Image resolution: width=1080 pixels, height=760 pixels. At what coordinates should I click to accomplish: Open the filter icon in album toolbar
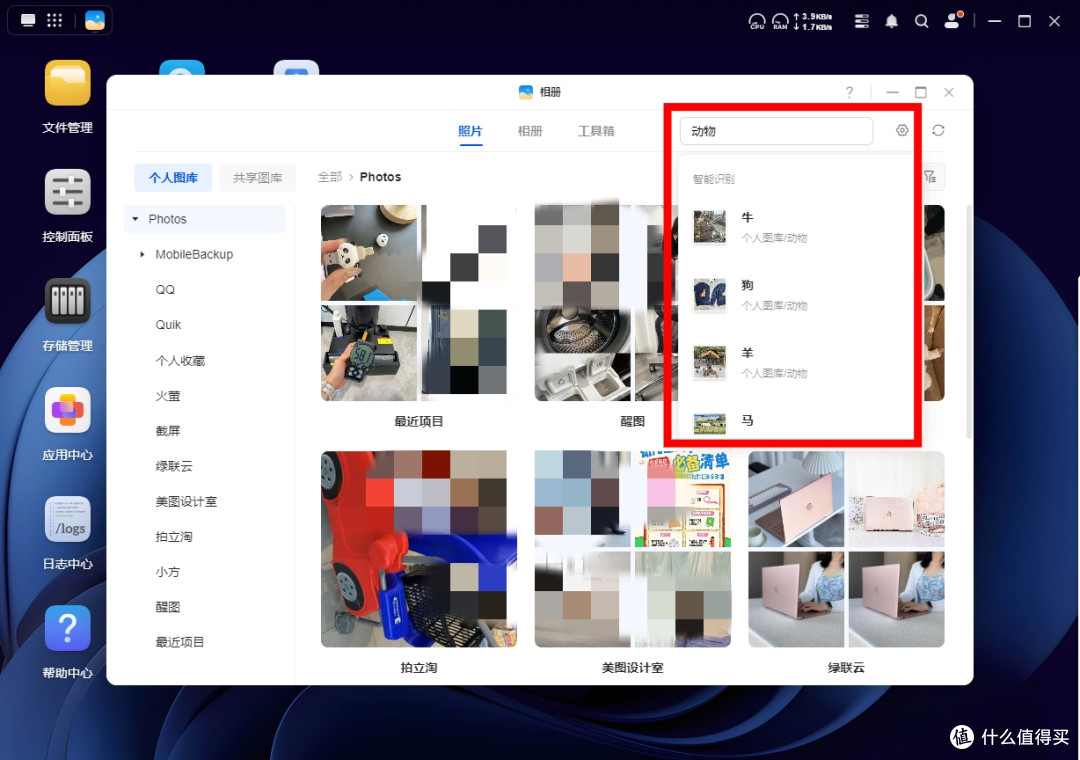tap(930, 177)
